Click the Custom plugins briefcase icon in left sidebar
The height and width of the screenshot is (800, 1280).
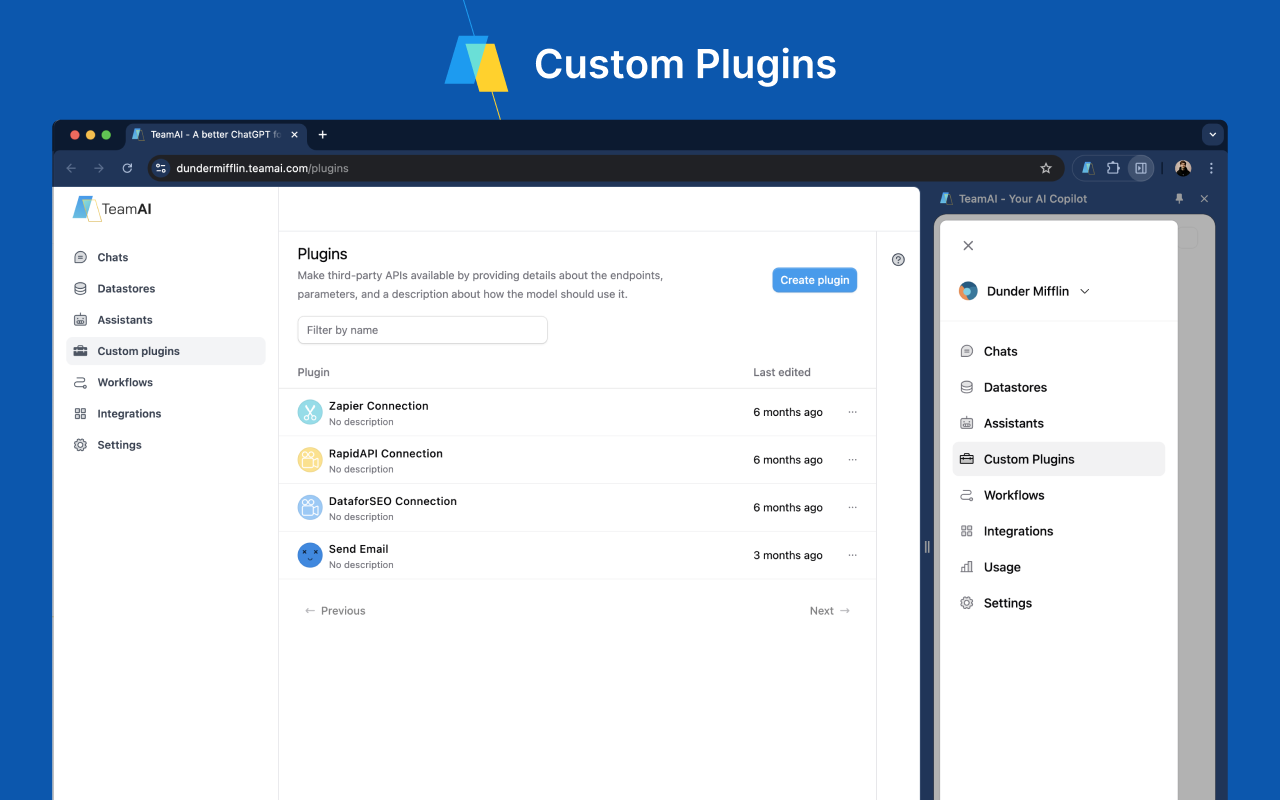tap(80, 351)
